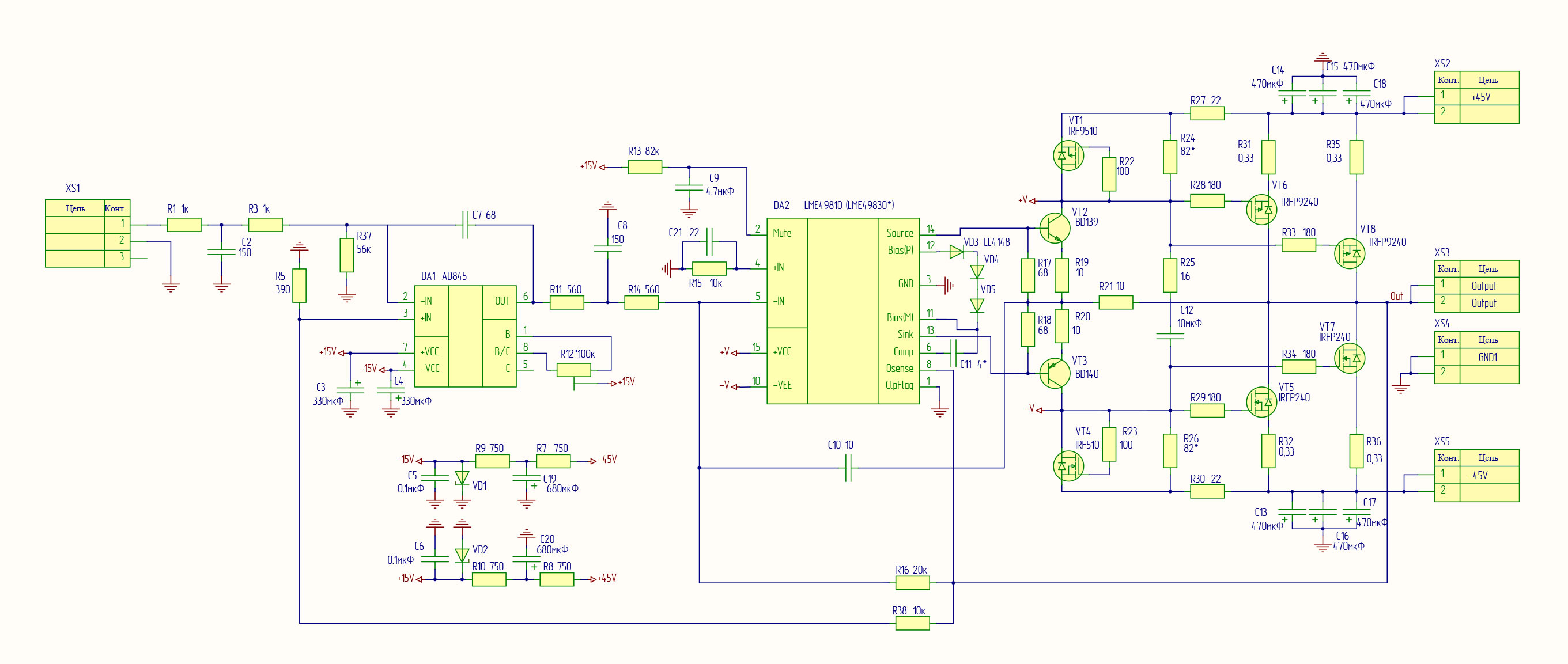Click the VT3 BD140 transistor symbol
Image resolution: width=1568 pixels, height=664 pixels.
[1054, 373]
